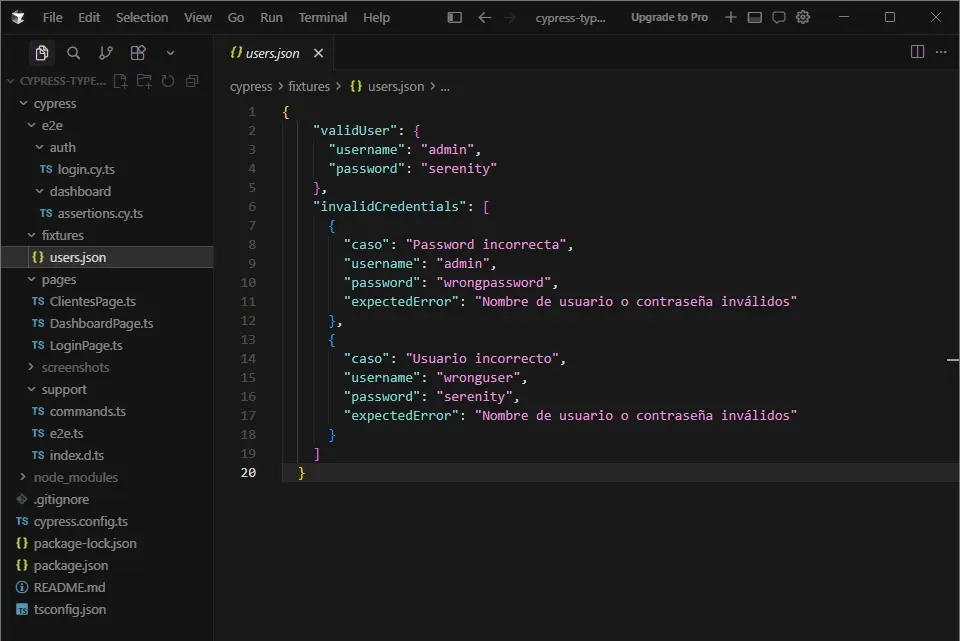The width and height of the screenshot is (960, 641).
Task: Open cypress.config.ts file
Action: click(x=80, y=522)
